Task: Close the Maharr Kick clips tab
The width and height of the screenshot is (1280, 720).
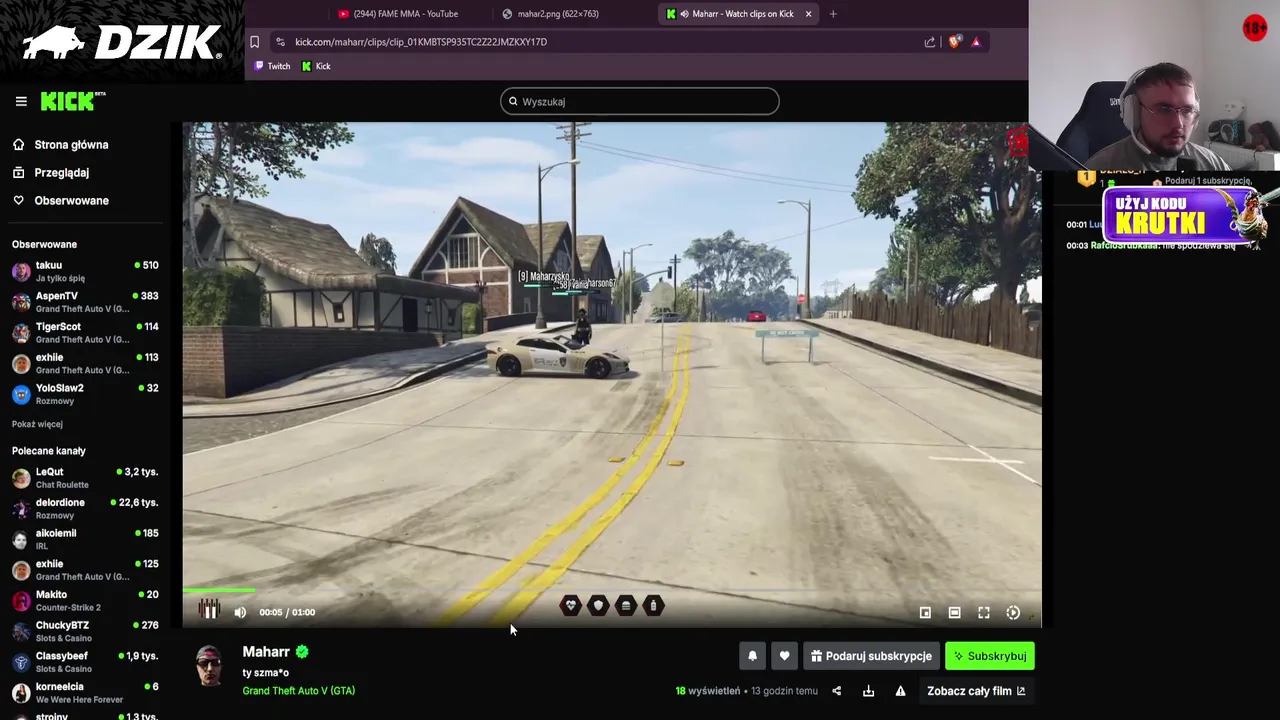Action: pyautogui.click(x=808, y=14)
